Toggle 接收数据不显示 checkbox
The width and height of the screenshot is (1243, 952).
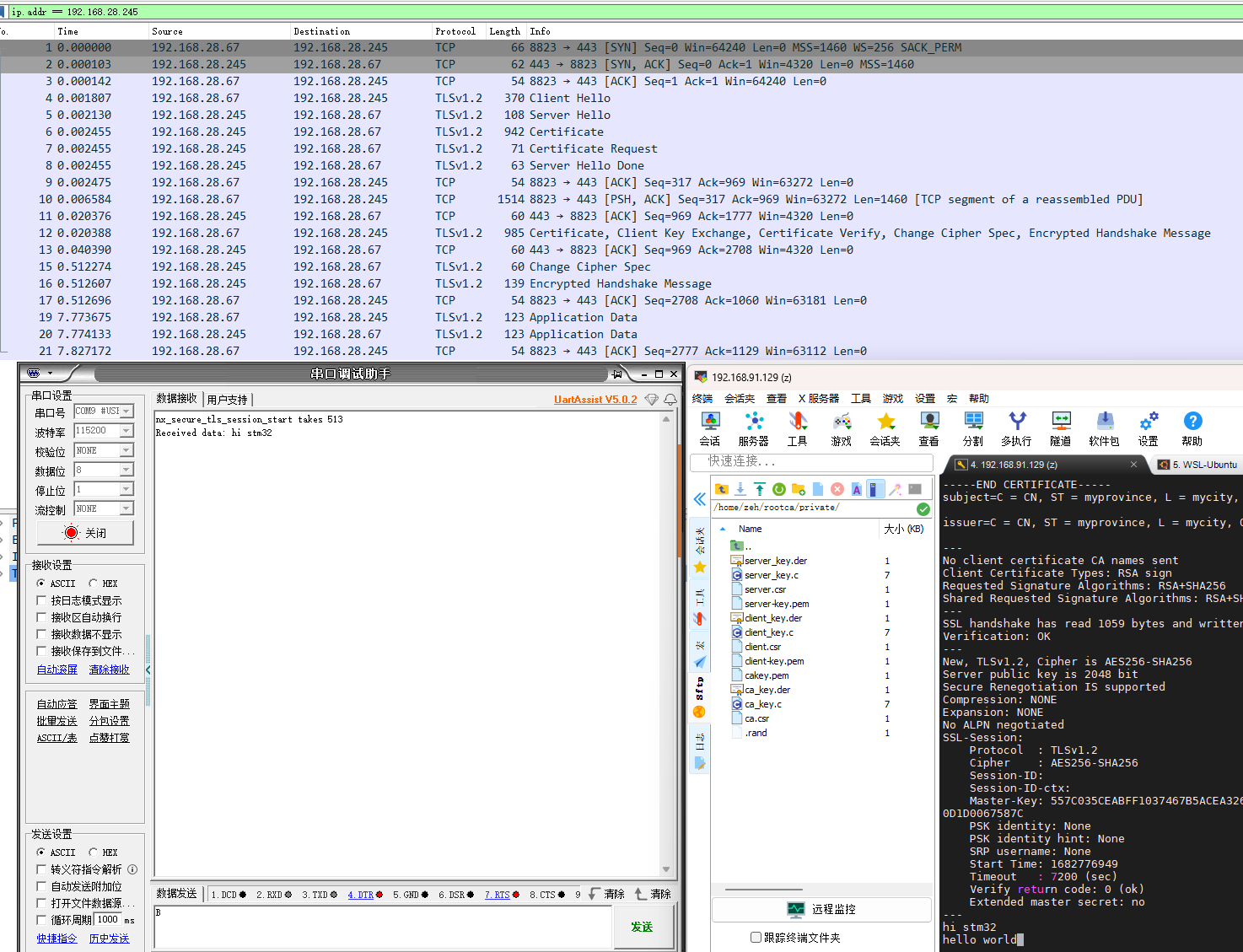pos(41,634)
